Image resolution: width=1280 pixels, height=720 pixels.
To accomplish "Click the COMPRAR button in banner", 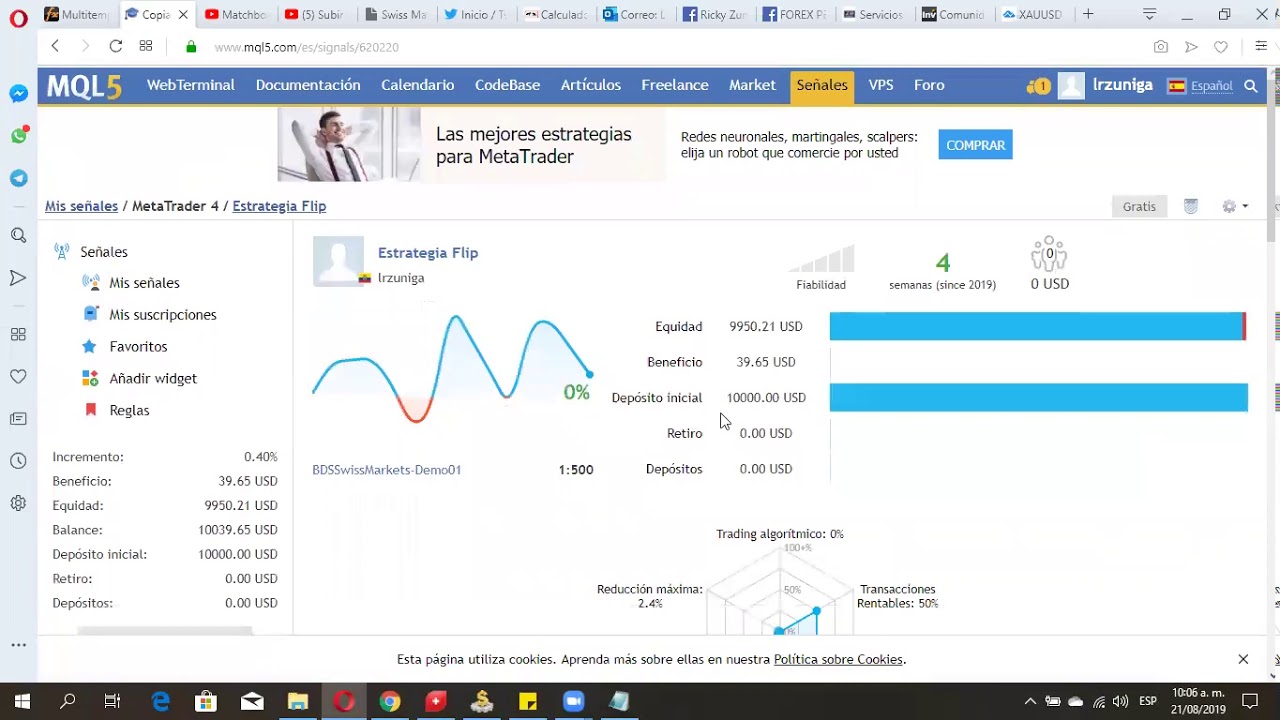I will pyautogui.click(x=975, y=145).
